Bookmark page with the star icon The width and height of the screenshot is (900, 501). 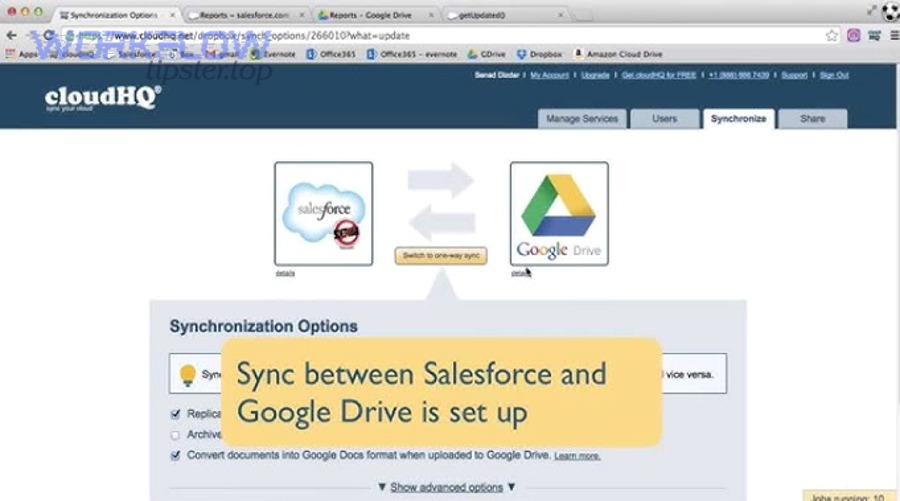click(832, 36)
